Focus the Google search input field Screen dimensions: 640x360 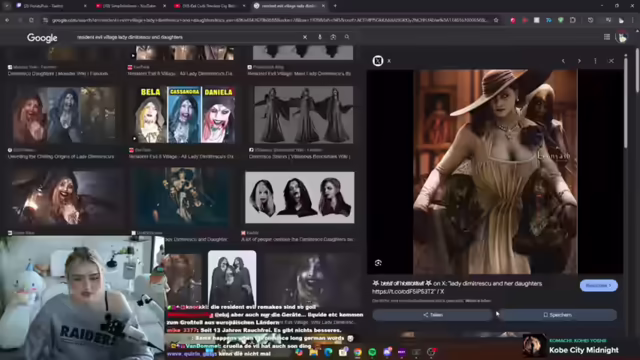tap(188, 37)
